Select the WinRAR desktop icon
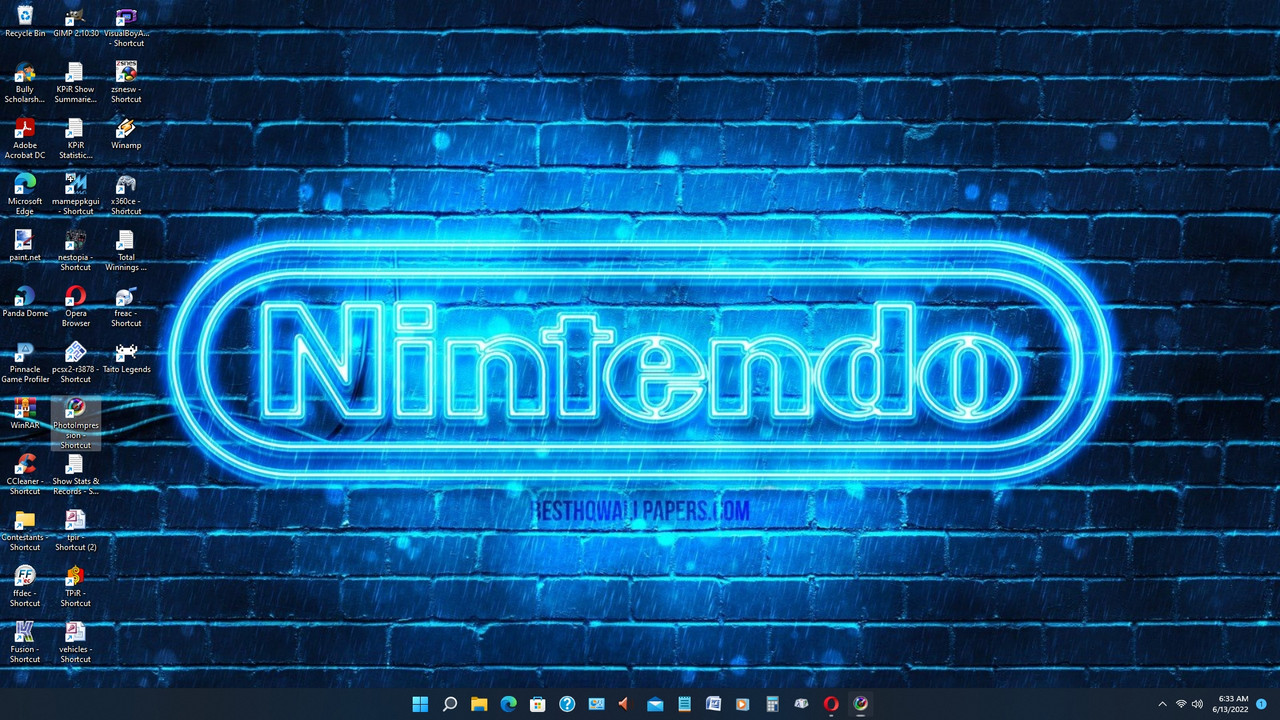1280x720 pixels. [25, 413]
